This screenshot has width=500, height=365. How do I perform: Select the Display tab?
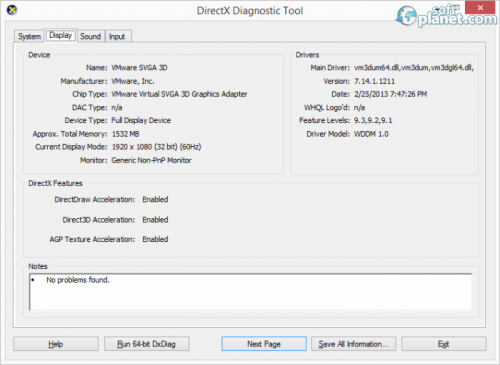[61, 35]
